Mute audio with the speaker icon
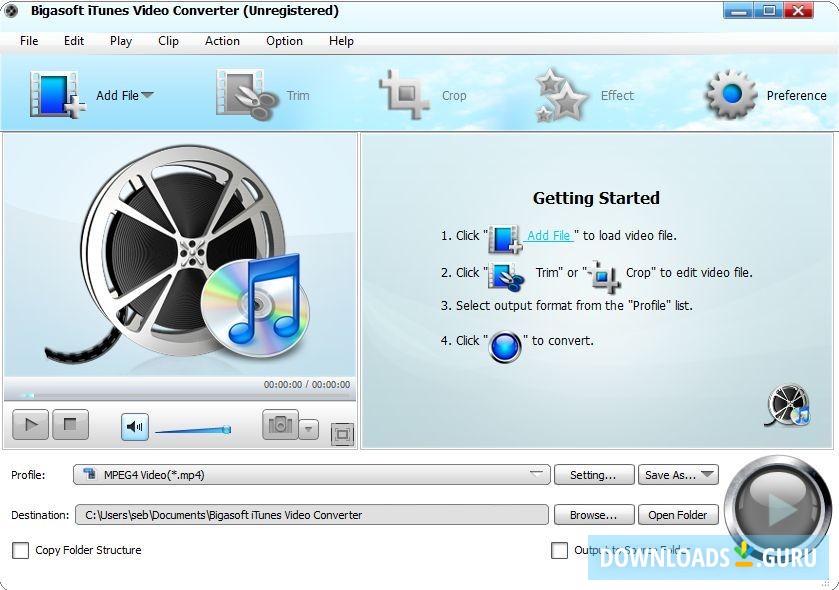Image resolution: width=839 pixels, height=590 pixels. pos(135,427)
